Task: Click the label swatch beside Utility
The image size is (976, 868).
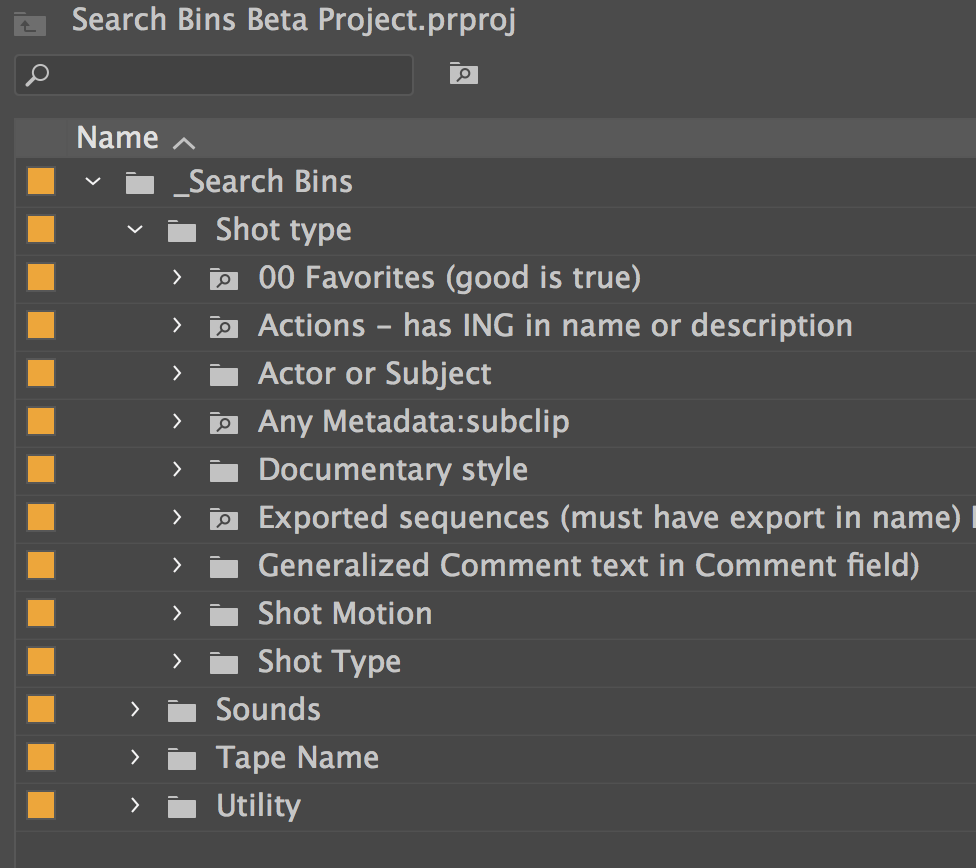Action: pyautogui.click(x=41, y=804)
